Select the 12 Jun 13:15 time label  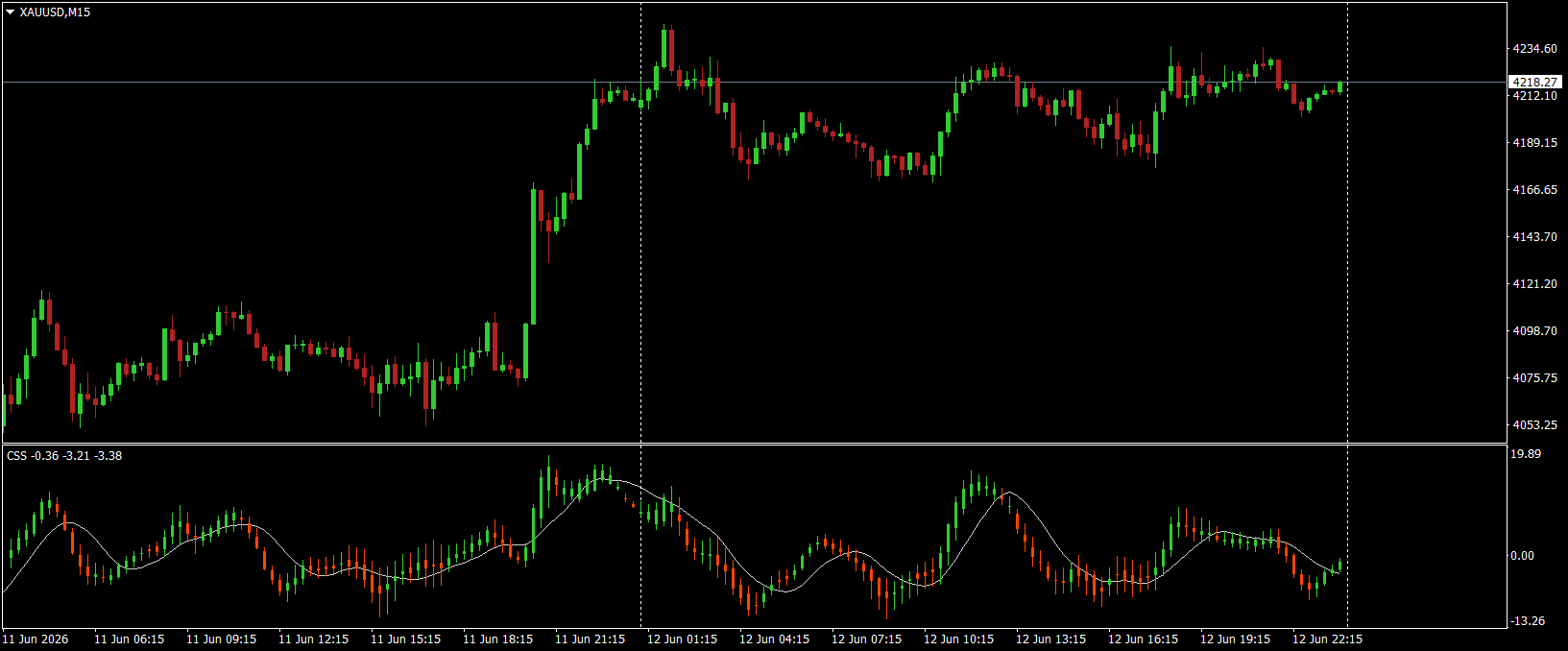pos(1050,639)
